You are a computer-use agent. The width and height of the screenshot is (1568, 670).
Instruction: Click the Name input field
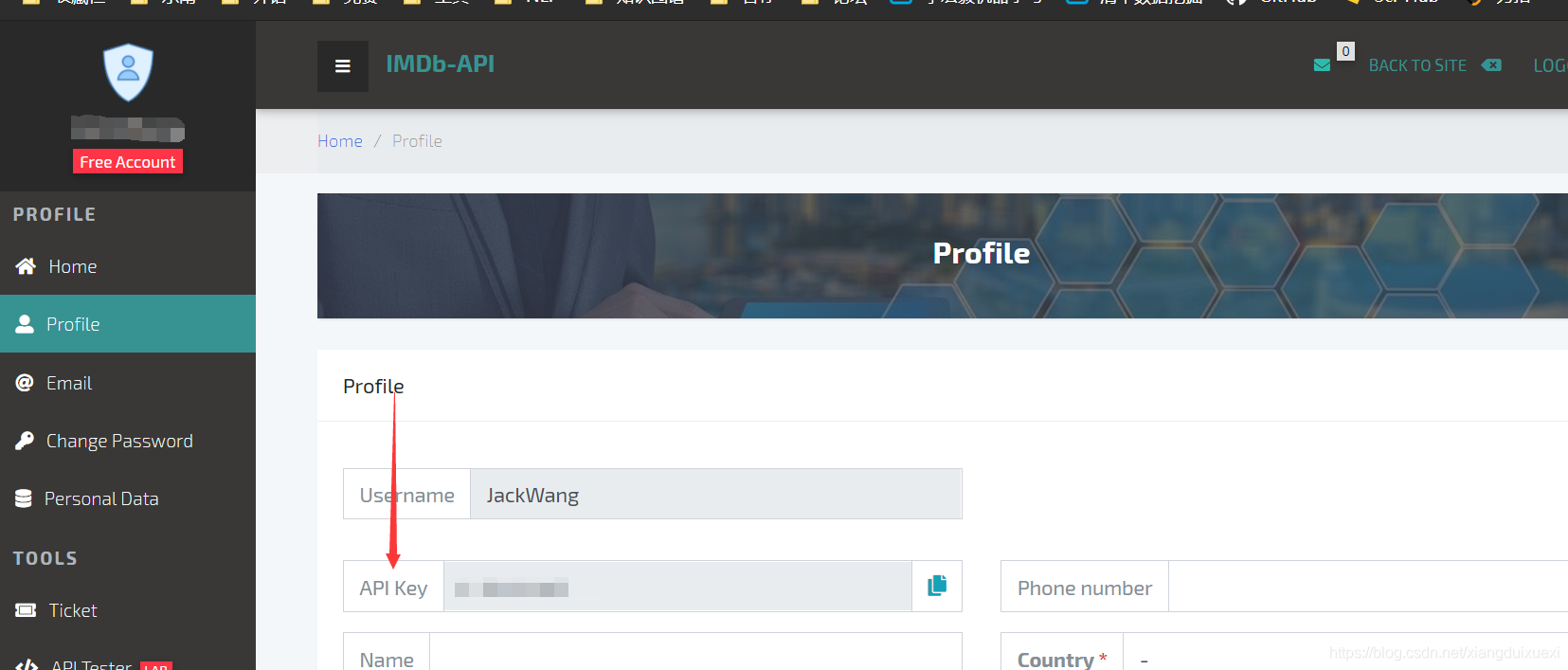click(x=696, y=652)
